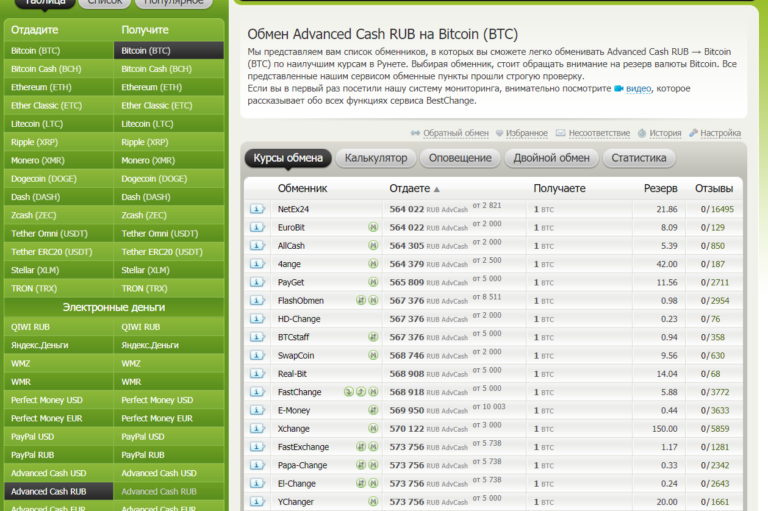
Task: Open info icon for PayGet row
Action: point(257,282)
